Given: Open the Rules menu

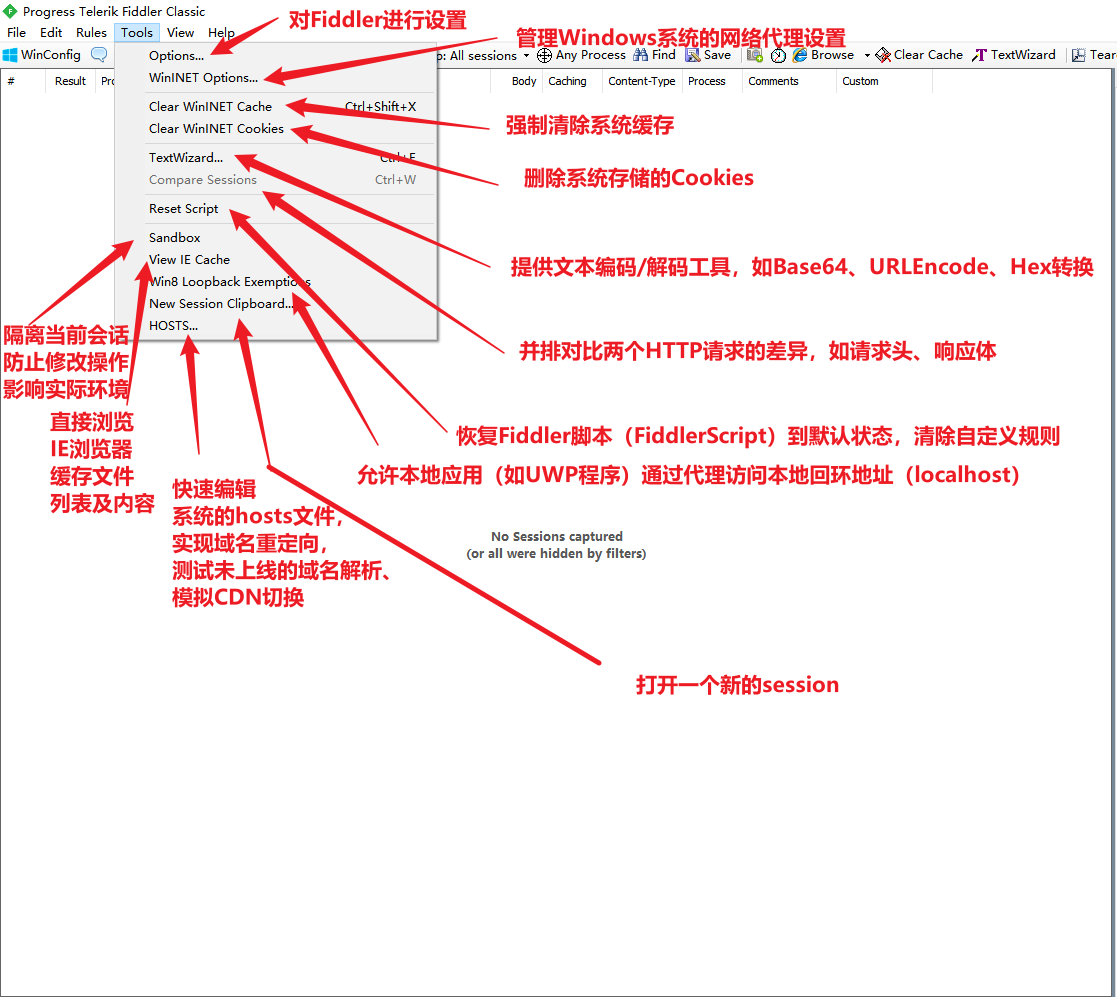Looking at the screenshot, I should point(91,33).
